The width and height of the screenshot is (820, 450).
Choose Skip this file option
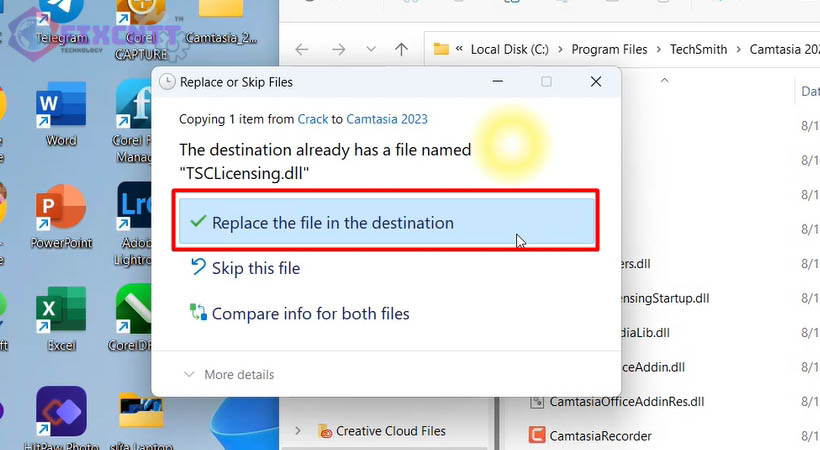pos(255,268)
